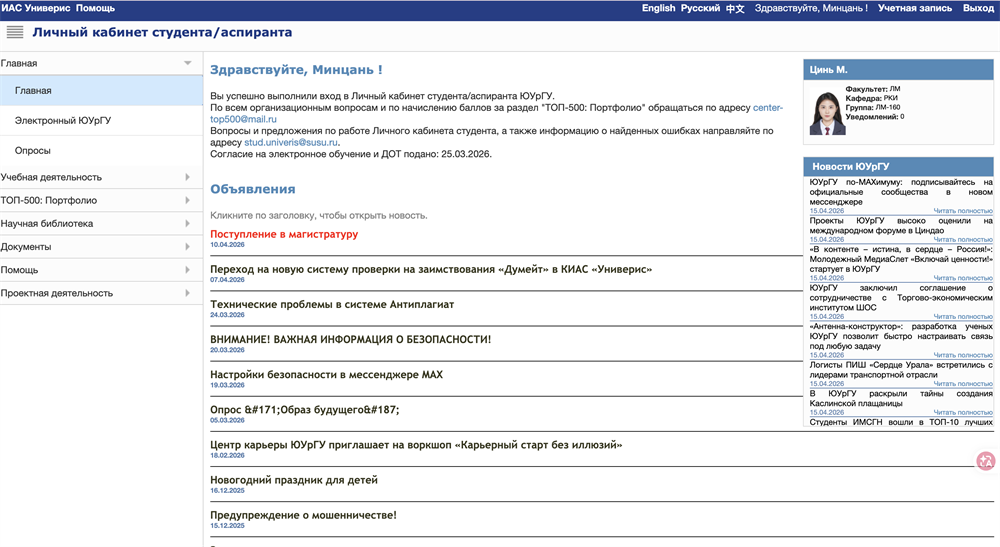Read full Логисты ПИШ Сердце Урала news
Viewport: 1000px width, 547px height.
click(963, 383)
